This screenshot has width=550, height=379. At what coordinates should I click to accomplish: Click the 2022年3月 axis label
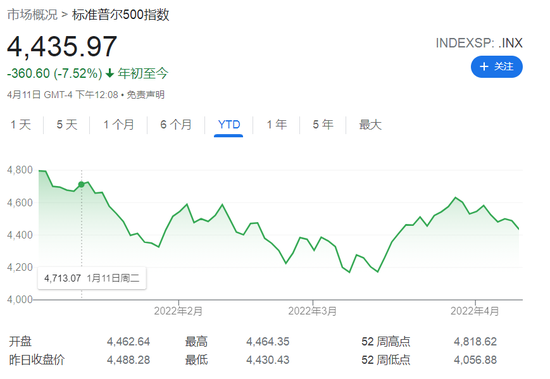point(313,311)
